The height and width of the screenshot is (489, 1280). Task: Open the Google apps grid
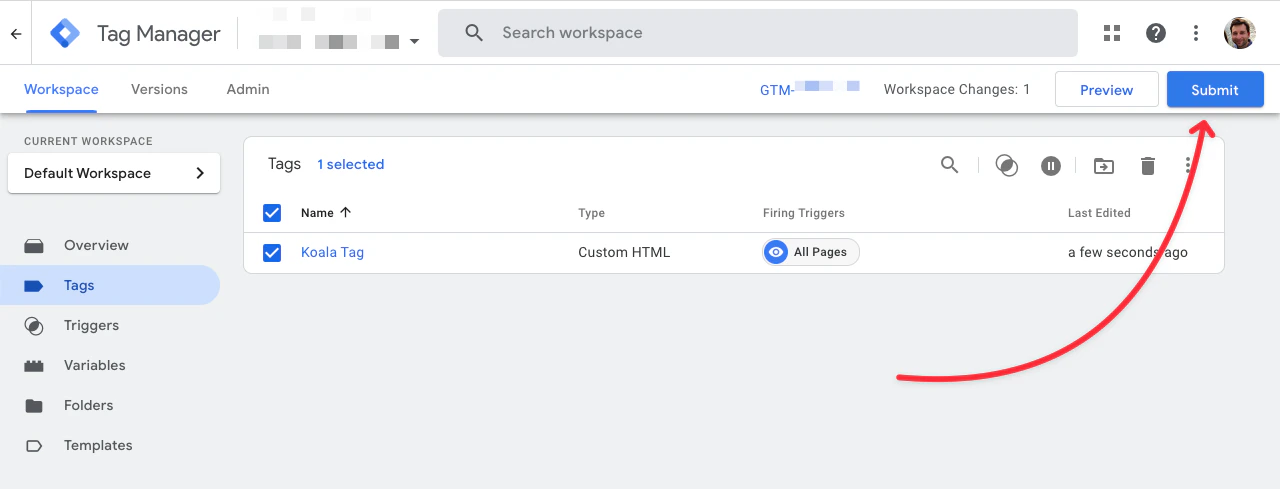pos(1112,33)
